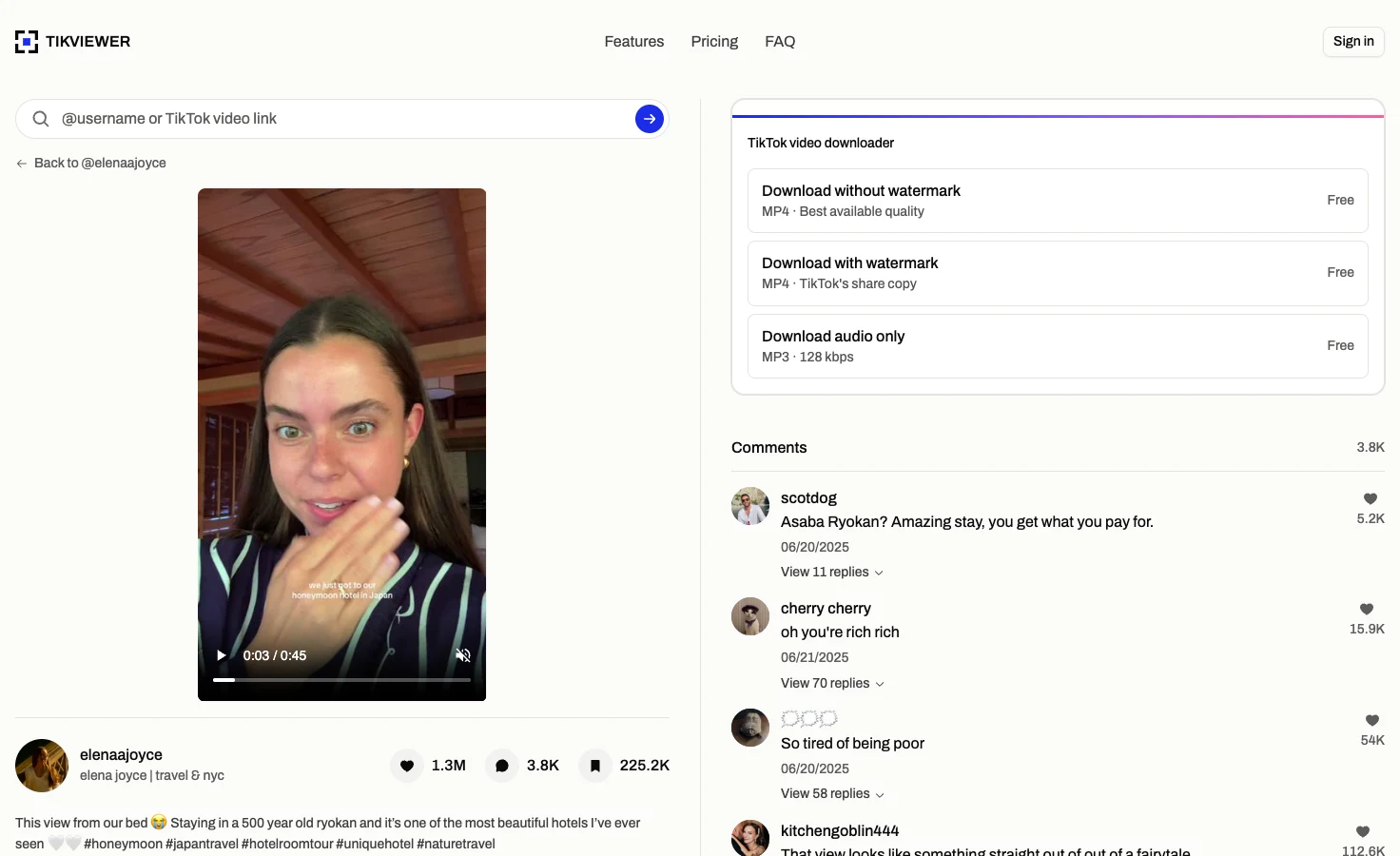1400x856 pixels.
Task: Click the comment bubble icon beside 3.8K
Action: (x=502, y=766)
